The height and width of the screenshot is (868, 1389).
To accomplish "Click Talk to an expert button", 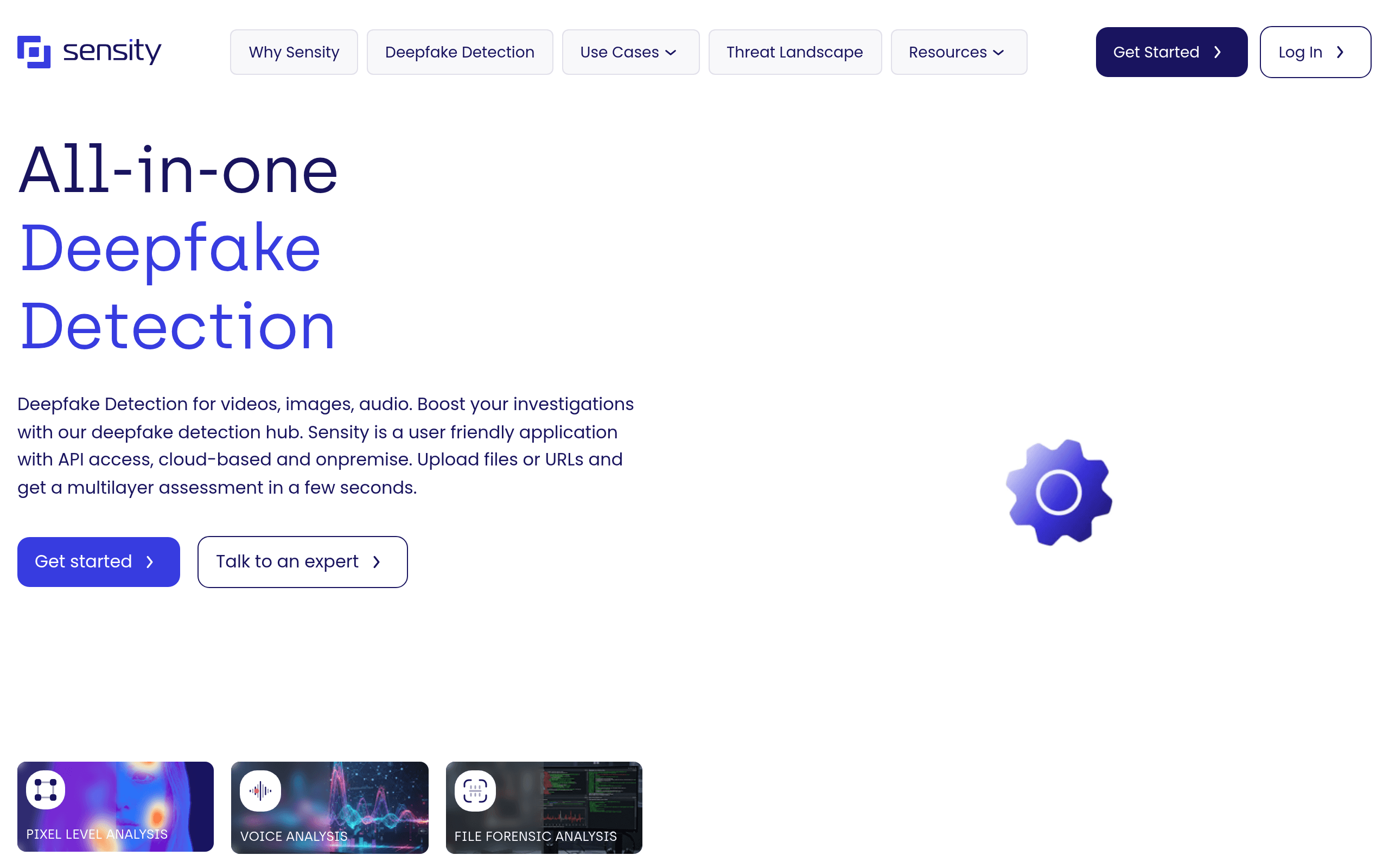I will tap(302, 561).
